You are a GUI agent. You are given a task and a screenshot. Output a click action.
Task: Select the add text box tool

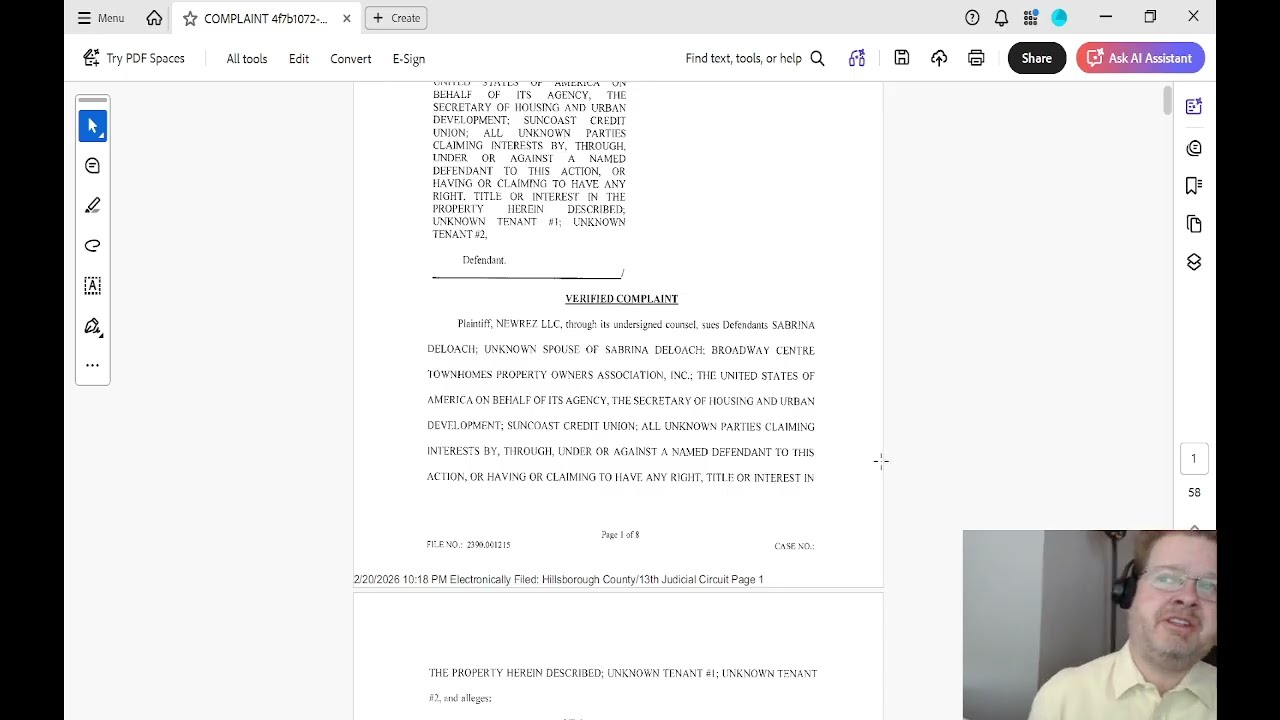(x=93, y=286)
